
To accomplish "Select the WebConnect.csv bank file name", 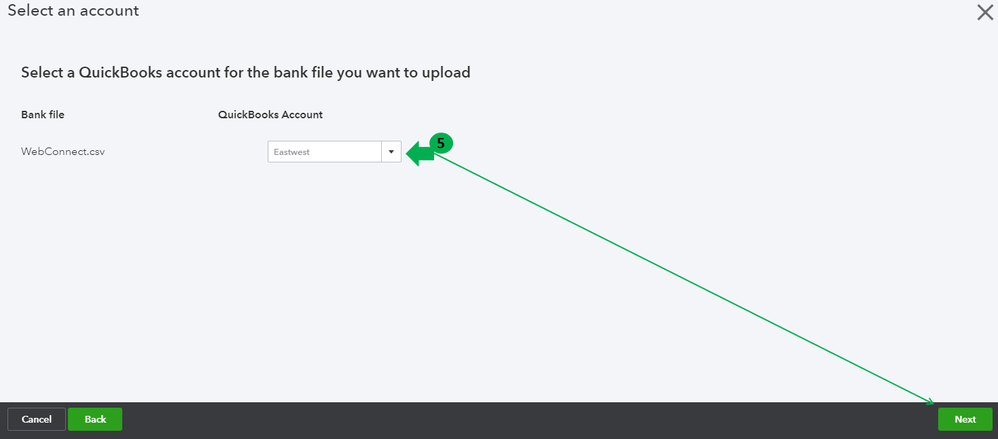I will pyautogui.click(x=63, y=152).
